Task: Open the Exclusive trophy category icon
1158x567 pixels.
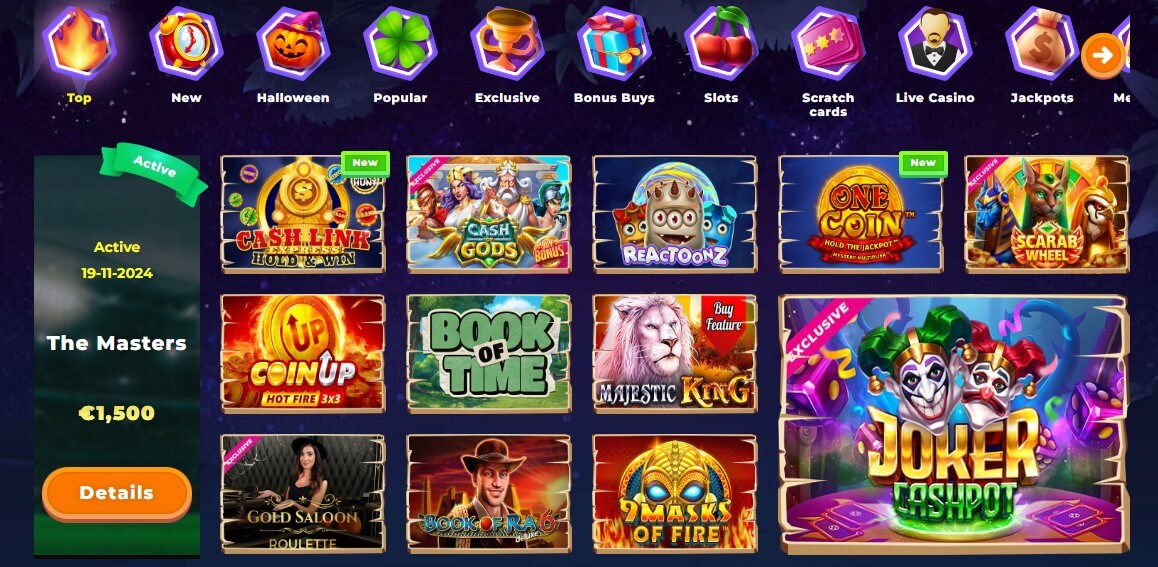Action: click(x=507, y=43)
